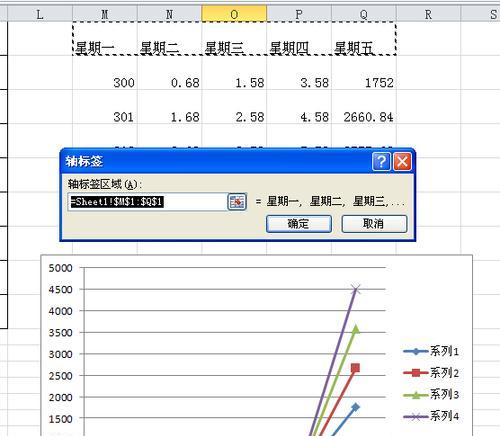This screenshot has height=436, width=500.
Task: Click cell with value 3.58
Action: (299, 73)
